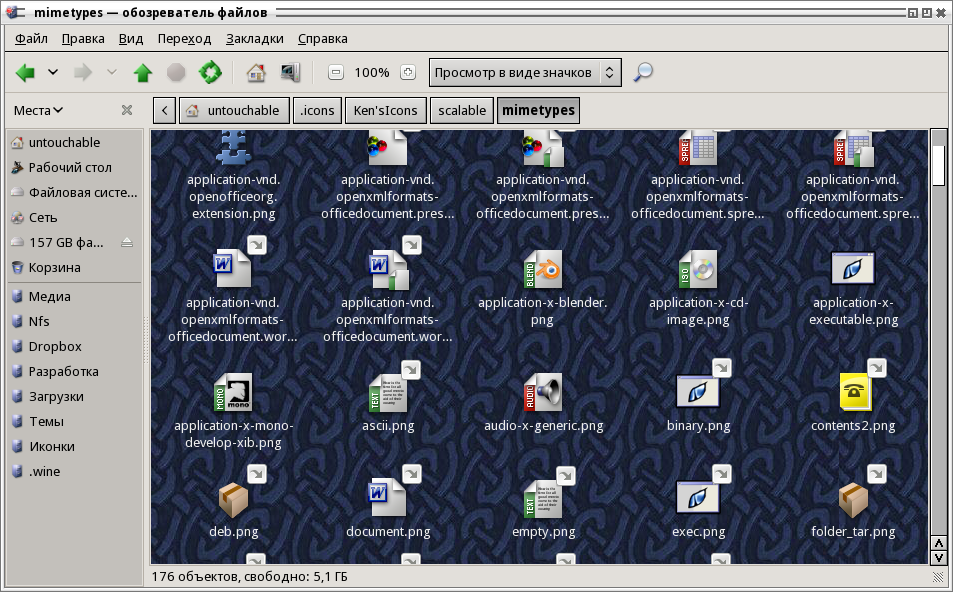
Task: Click the 100% zoom level label
Action: tap(371, 72)
